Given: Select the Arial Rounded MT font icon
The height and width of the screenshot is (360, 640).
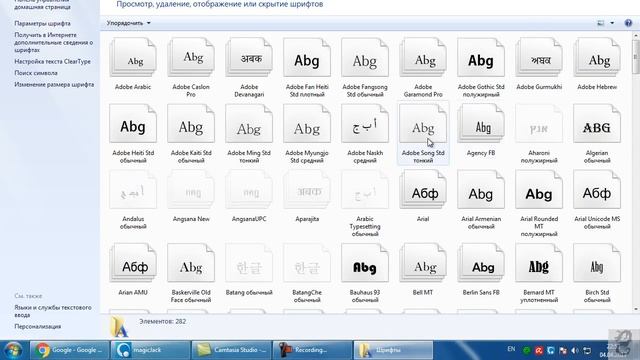Looking at the screenshot, I should (x=539, y=190).
